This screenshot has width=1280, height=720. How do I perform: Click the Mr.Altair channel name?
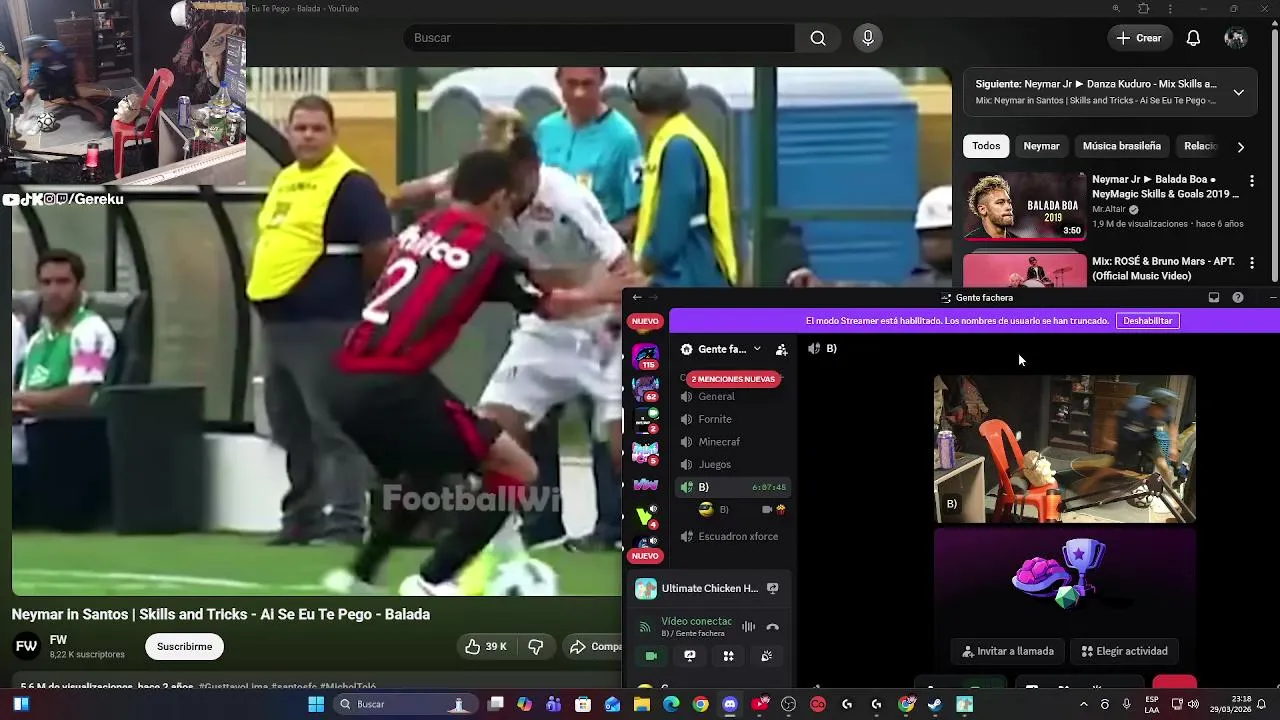click(1108, 210)
